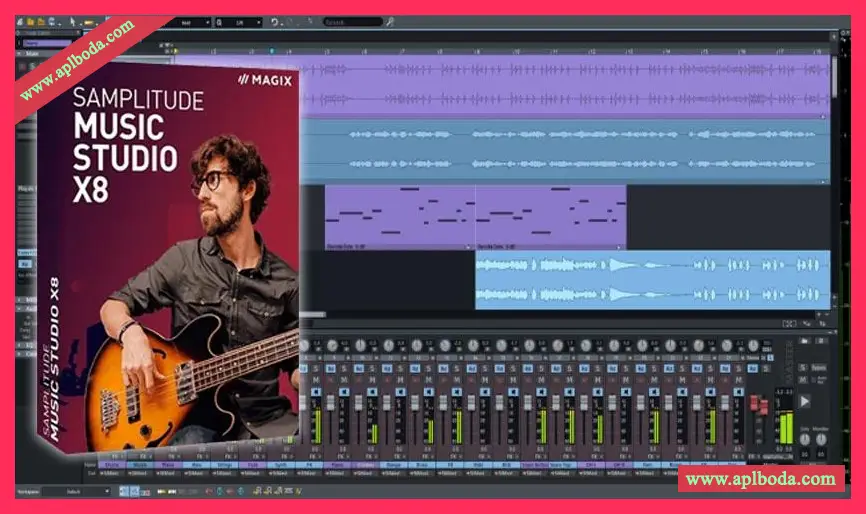
Task: Solo the Snare Top mixer channel
Action: click(569, 368)
